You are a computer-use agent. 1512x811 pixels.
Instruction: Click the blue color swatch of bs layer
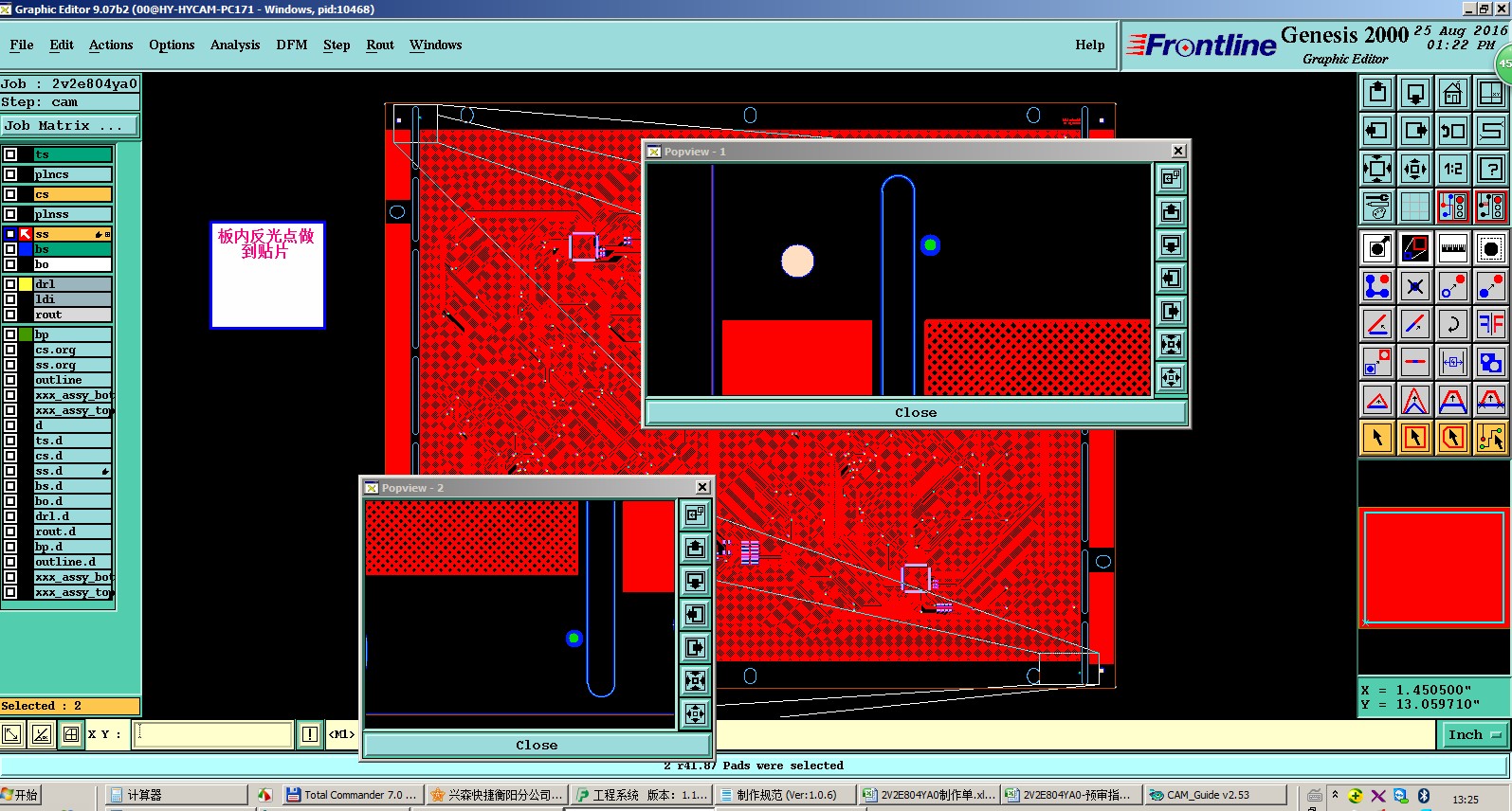point(26,249)
